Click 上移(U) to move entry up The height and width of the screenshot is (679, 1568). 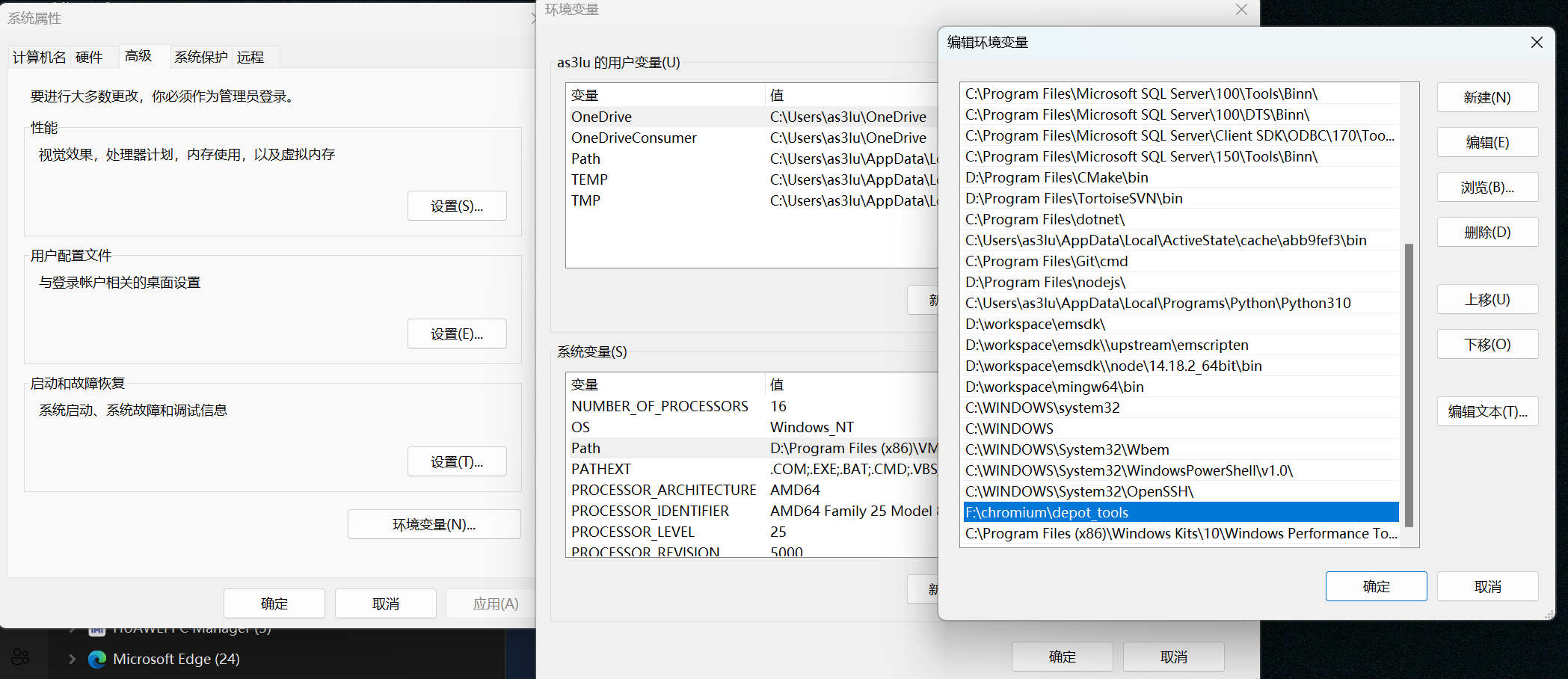(1487, 299)
